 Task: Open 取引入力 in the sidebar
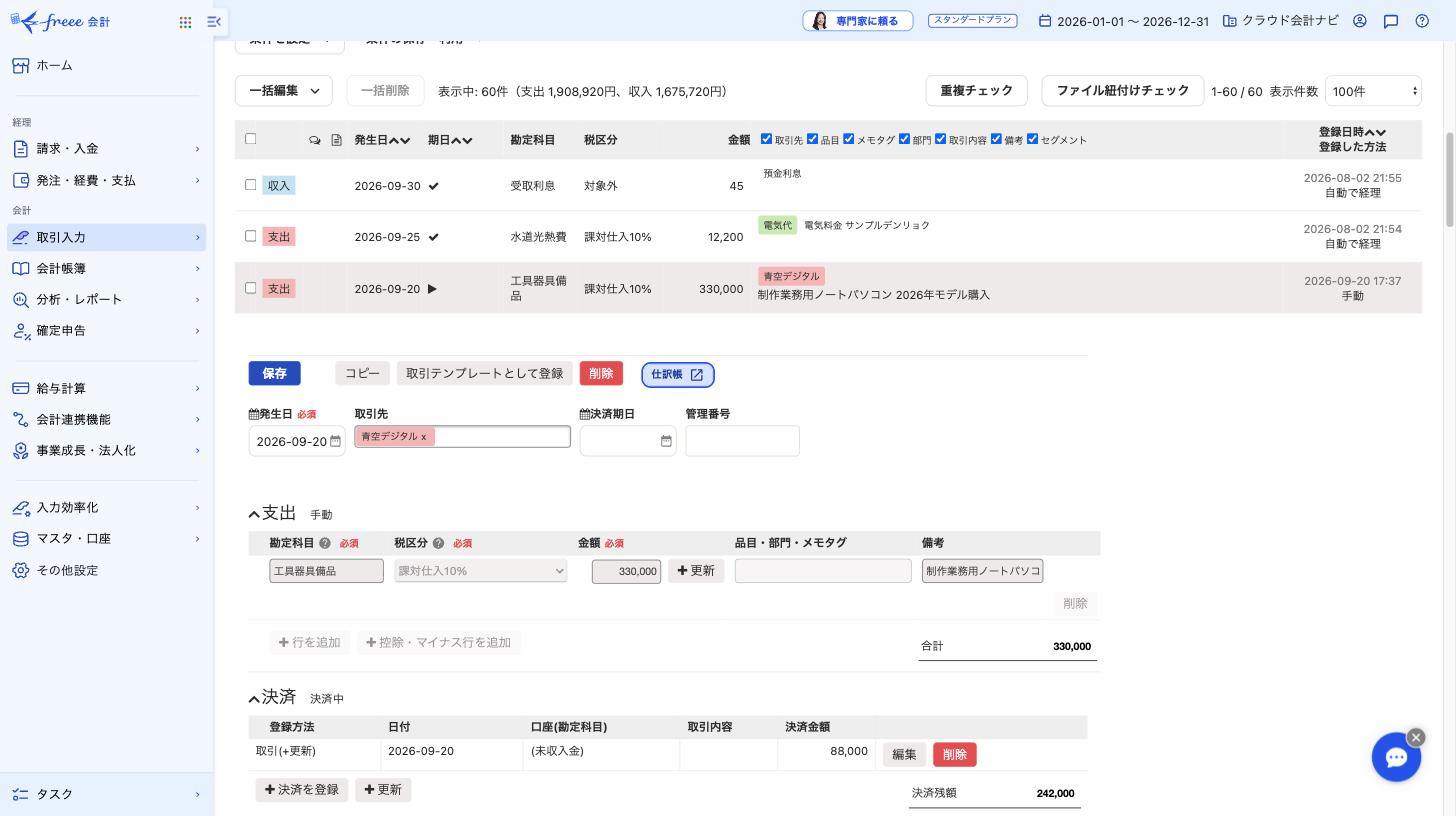[107, 238]
